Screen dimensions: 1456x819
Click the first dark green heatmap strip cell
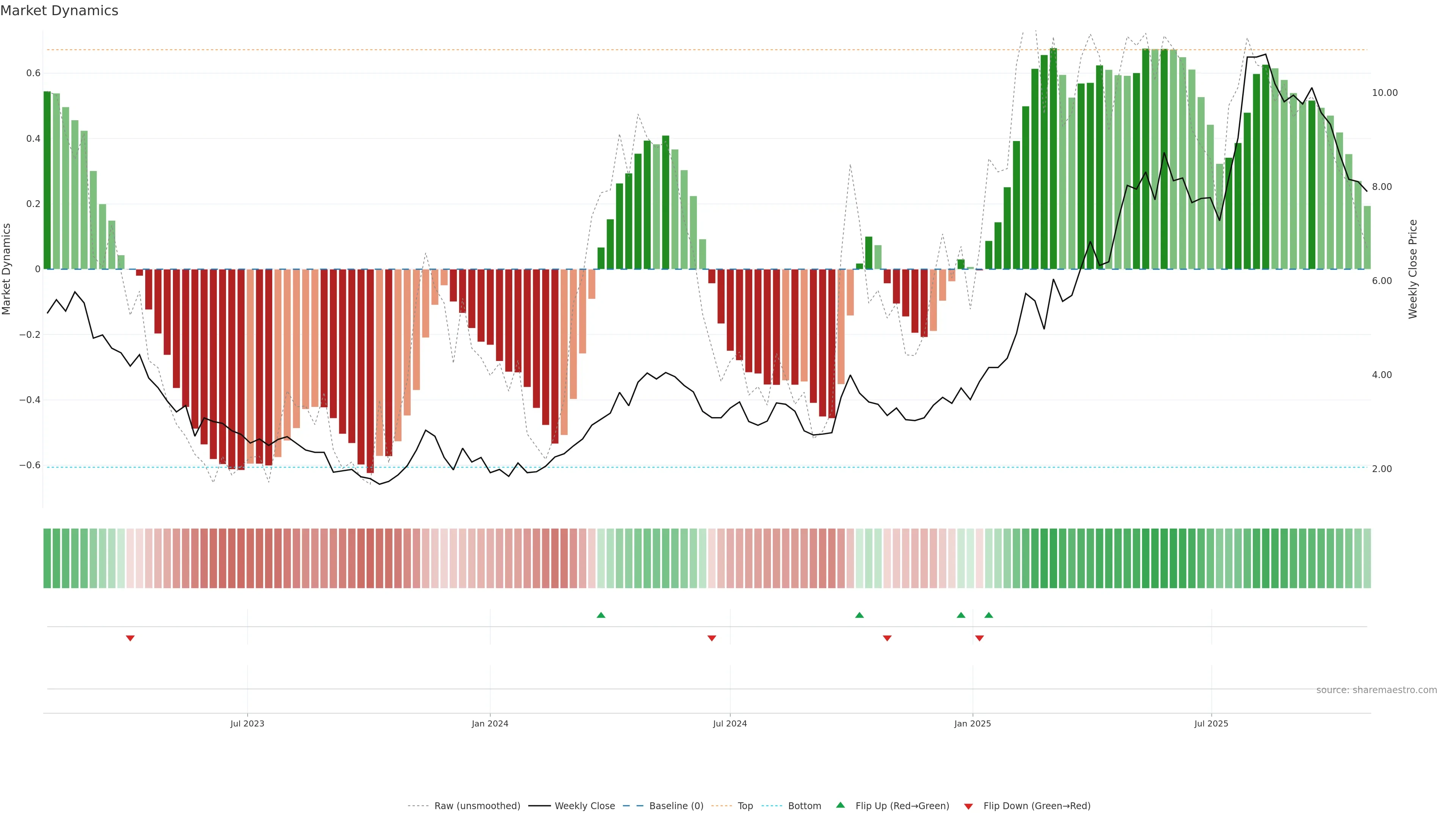pos(47,558)
